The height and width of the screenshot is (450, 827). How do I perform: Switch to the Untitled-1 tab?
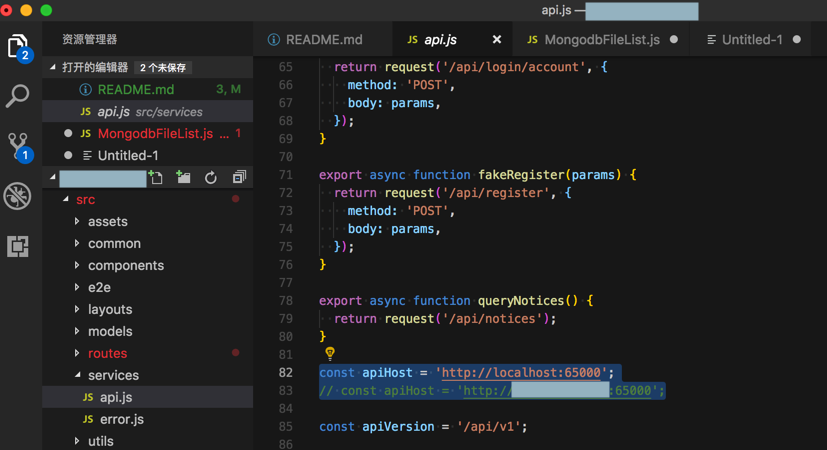(751, 40)
